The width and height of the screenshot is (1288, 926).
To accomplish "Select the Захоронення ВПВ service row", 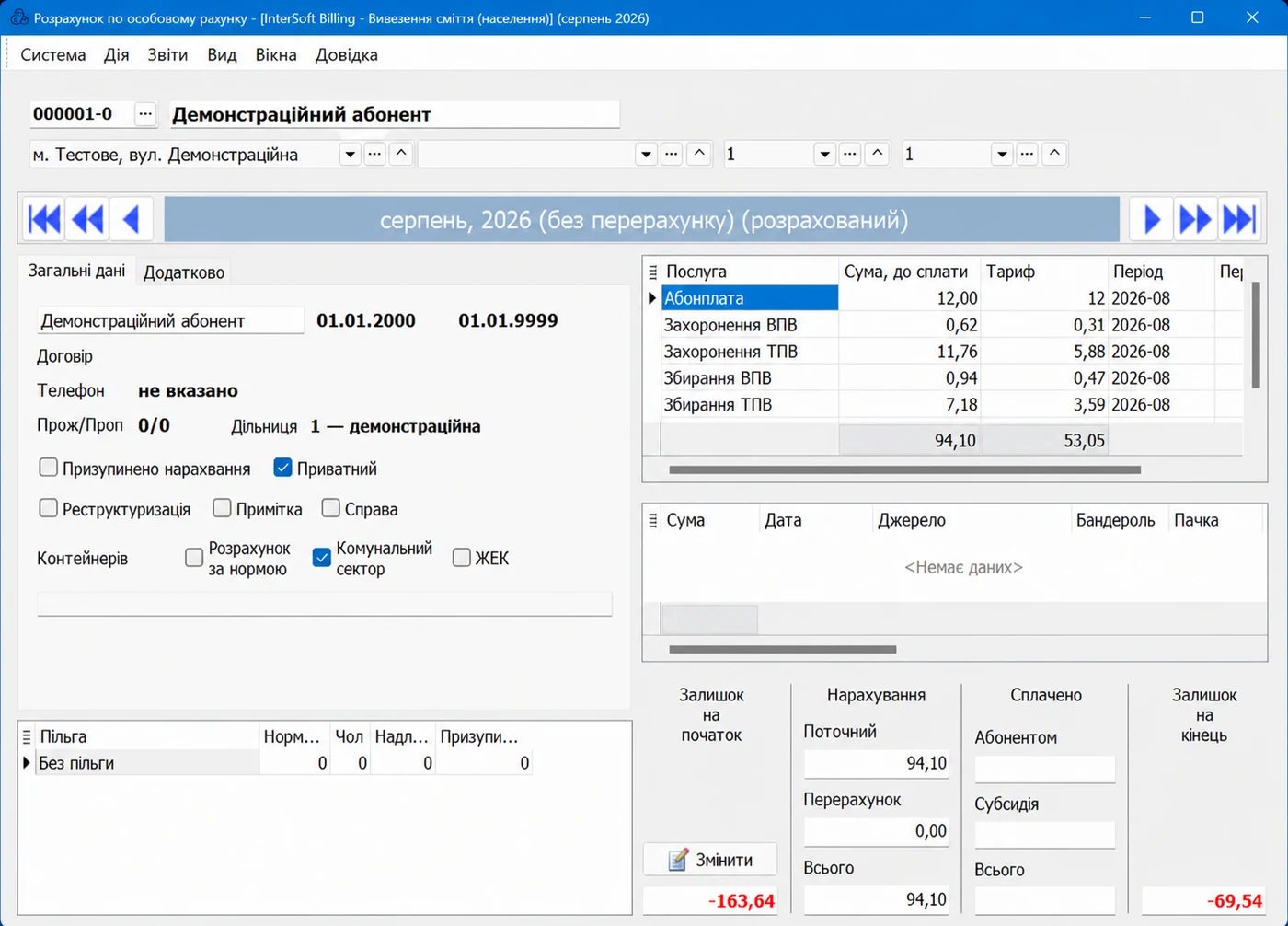I will tap(952, 325).
